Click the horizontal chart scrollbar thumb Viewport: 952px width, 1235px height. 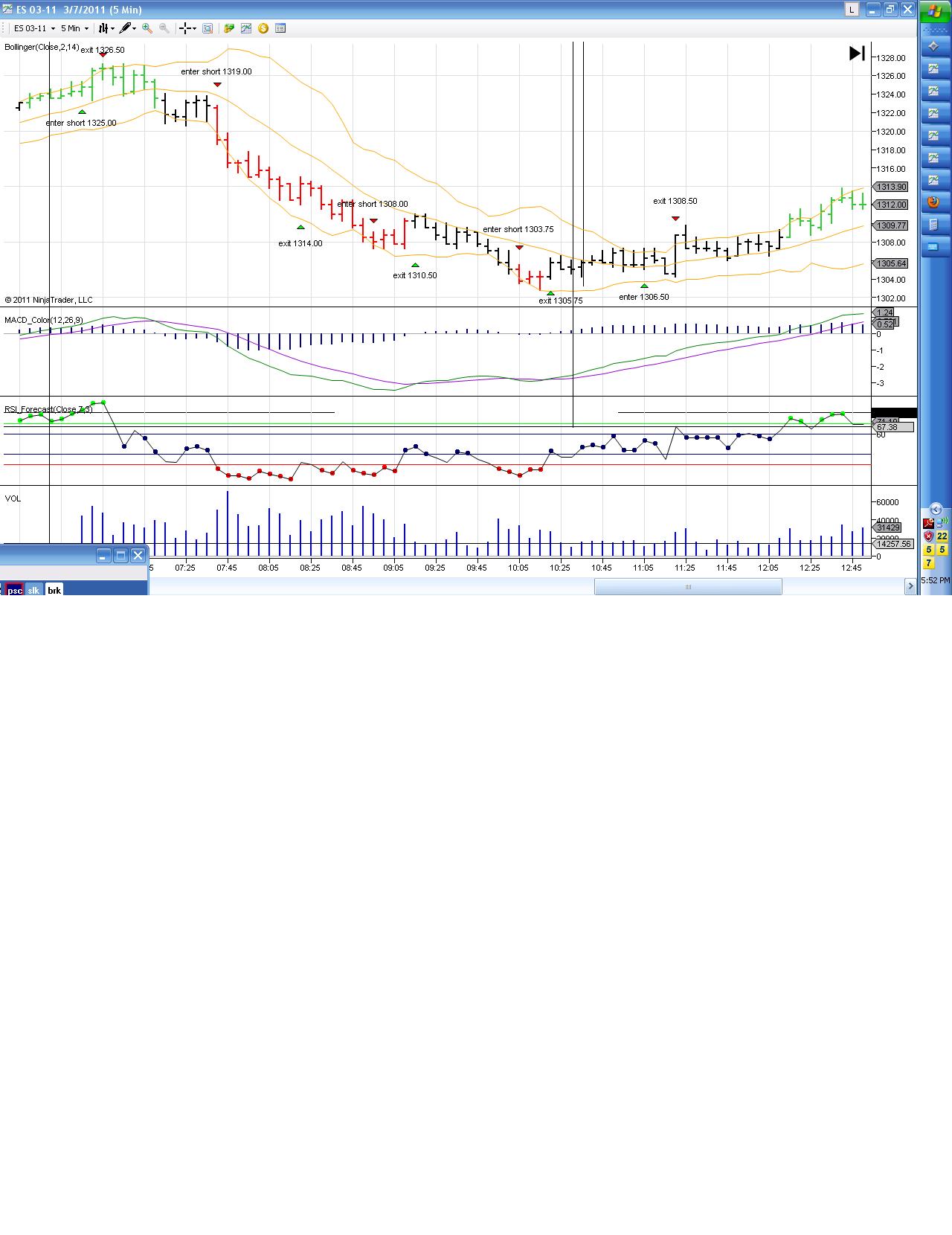coord(688,587)
